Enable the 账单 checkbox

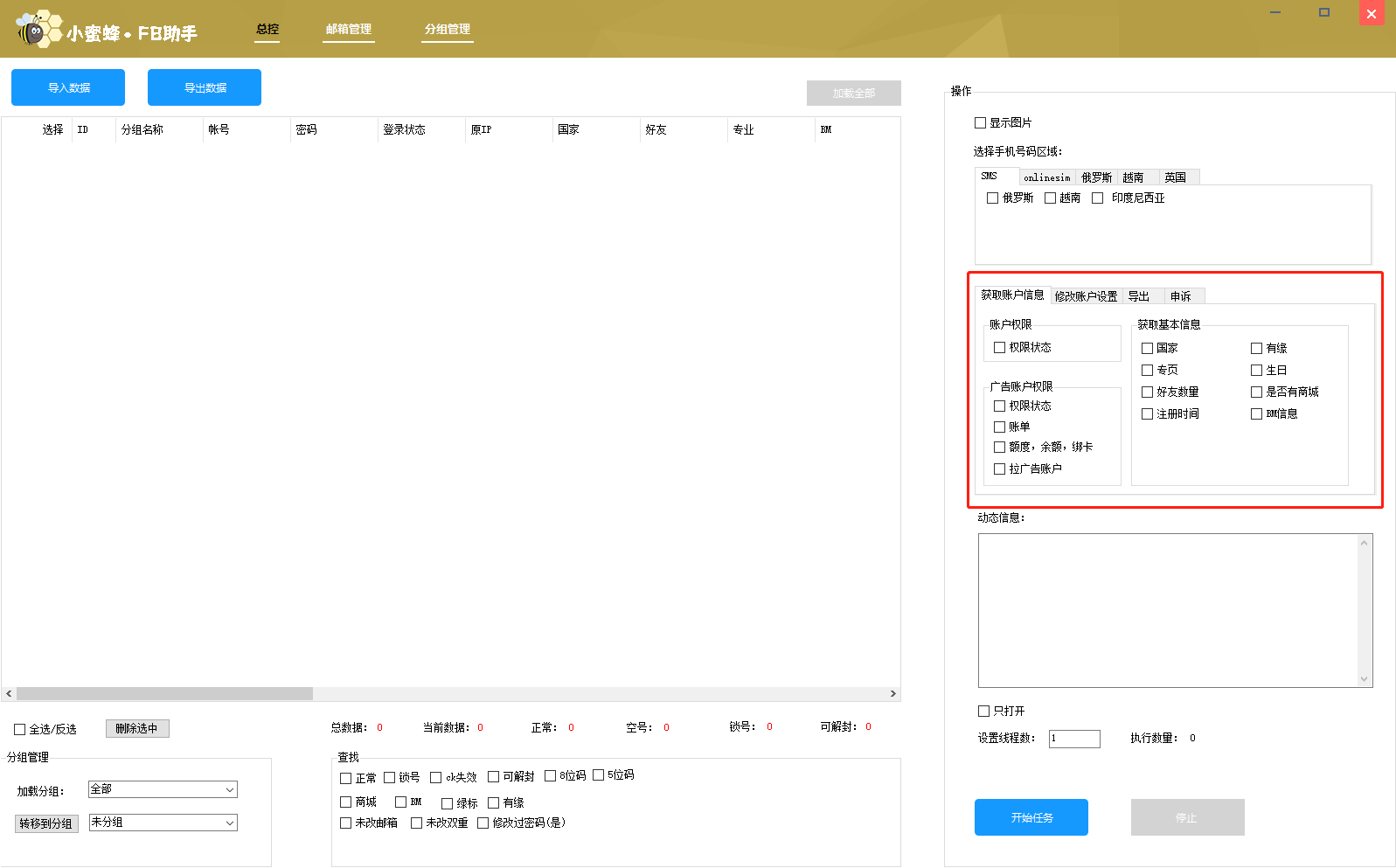click(x=999, y=427)
